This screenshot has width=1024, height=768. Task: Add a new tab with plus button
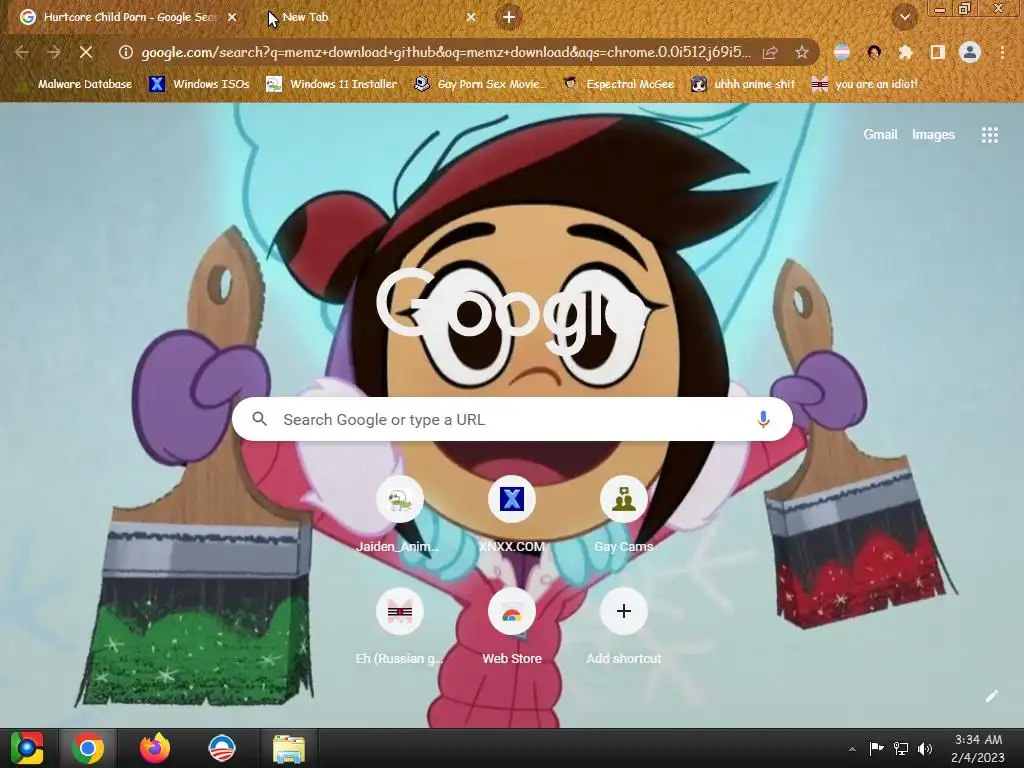509,17
